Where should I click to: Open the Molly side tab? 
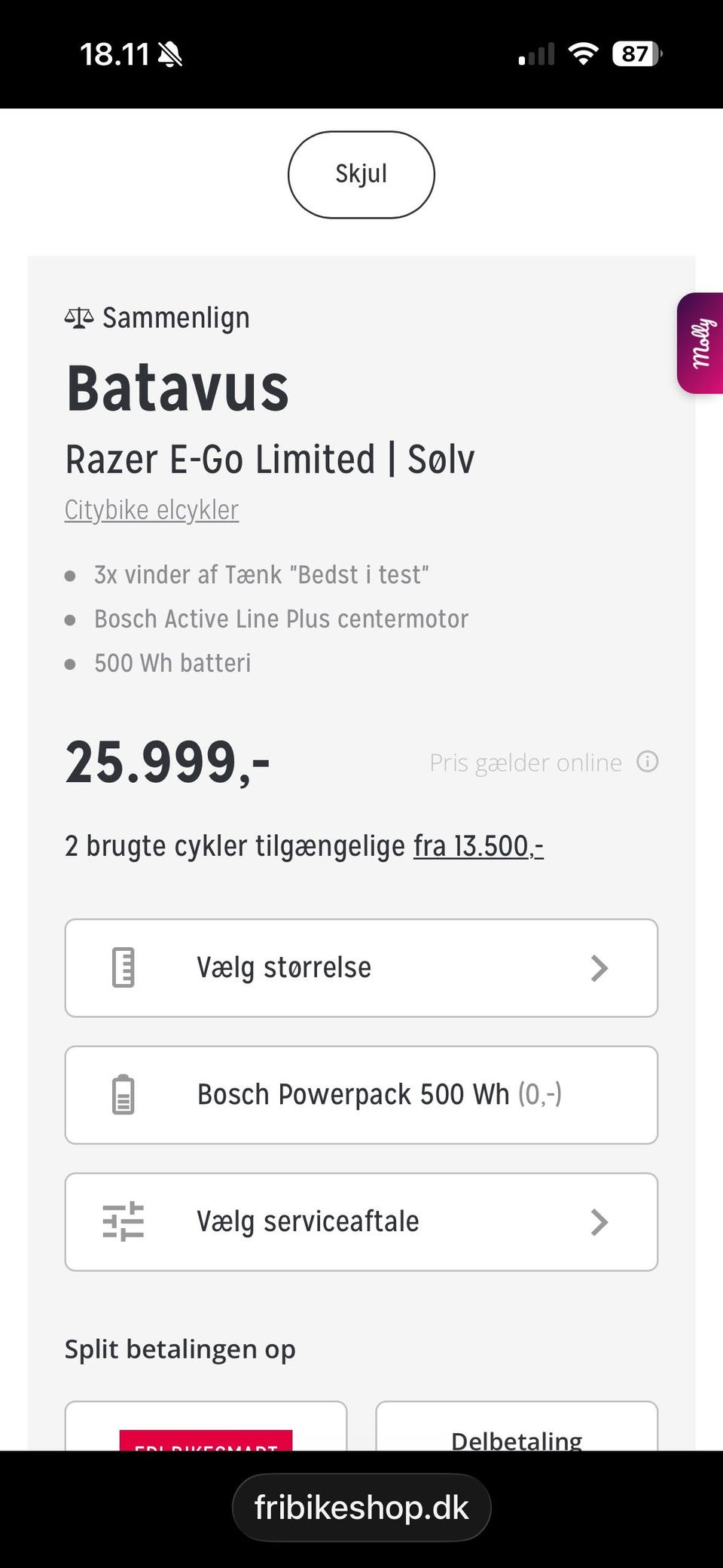click(701, 343)
